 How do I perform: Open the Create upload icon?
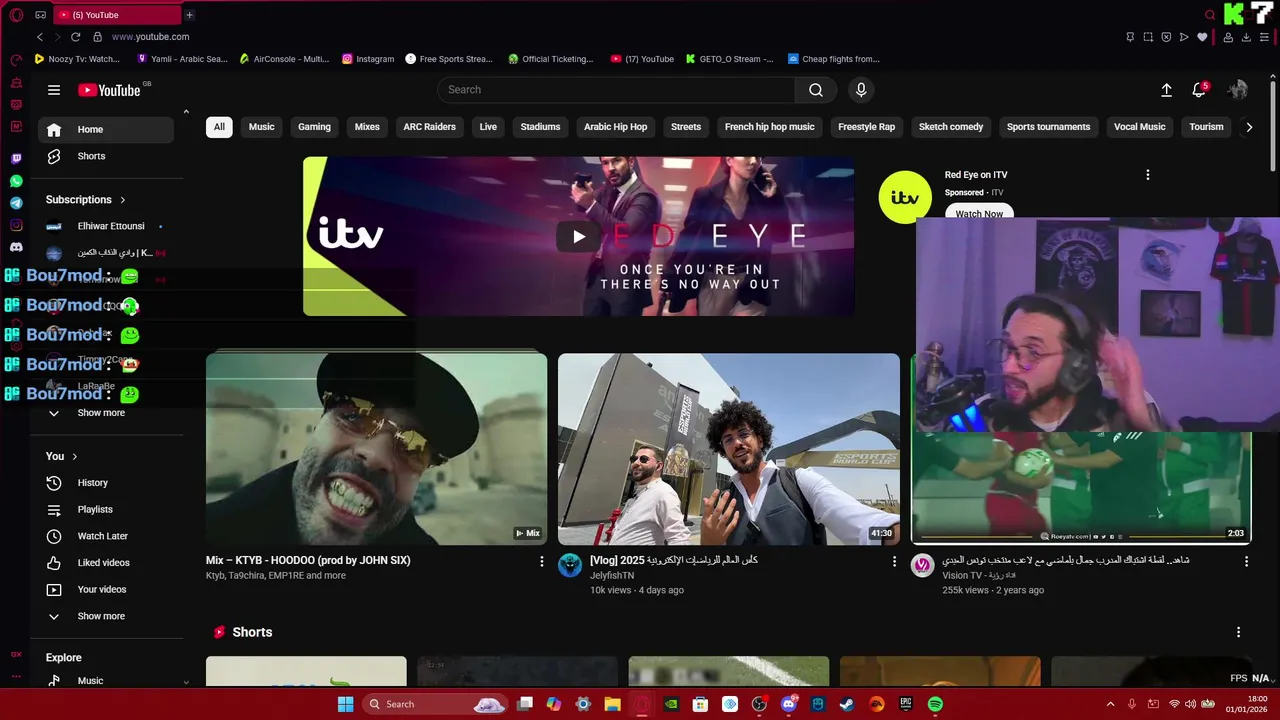tap(1166, 90)
